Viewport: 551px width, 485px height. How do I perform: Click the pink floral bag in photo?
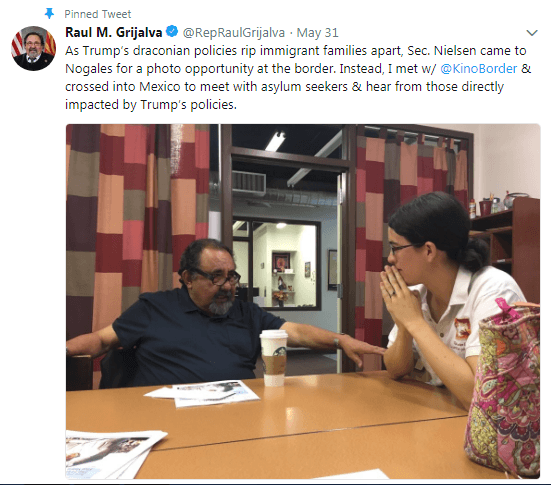click(504, 387)
